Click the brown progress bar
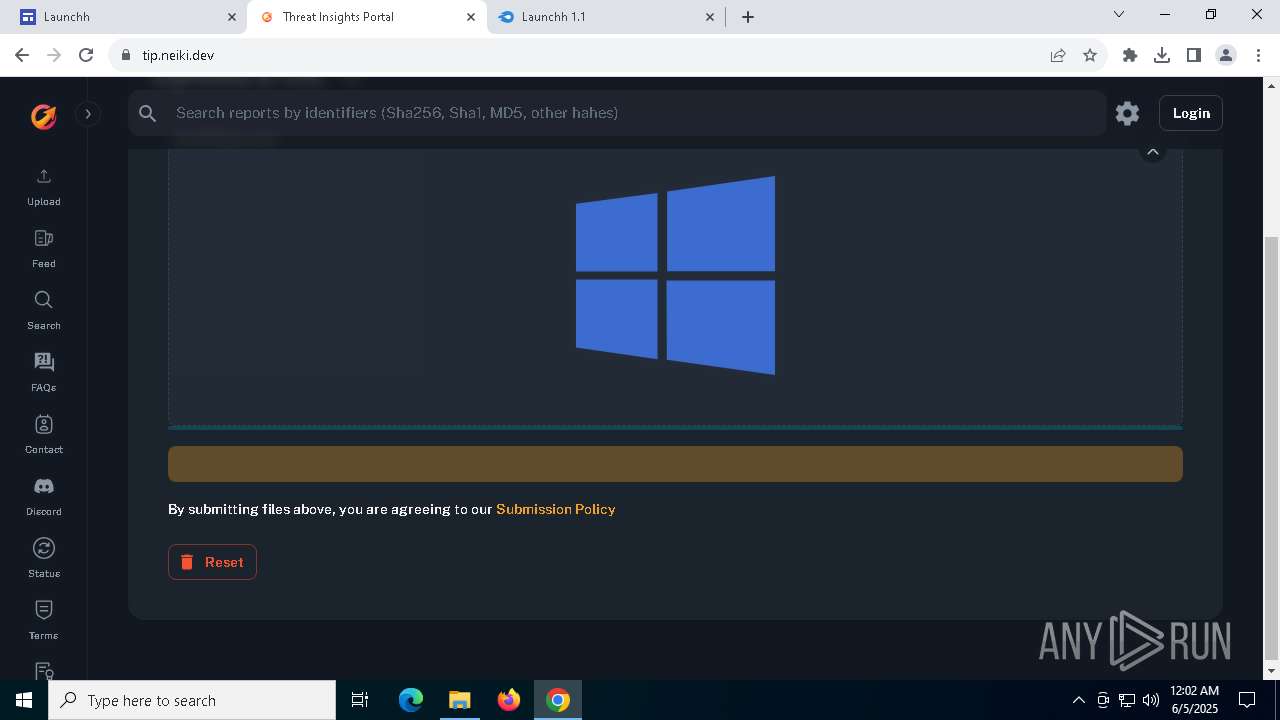 [675, 464]
